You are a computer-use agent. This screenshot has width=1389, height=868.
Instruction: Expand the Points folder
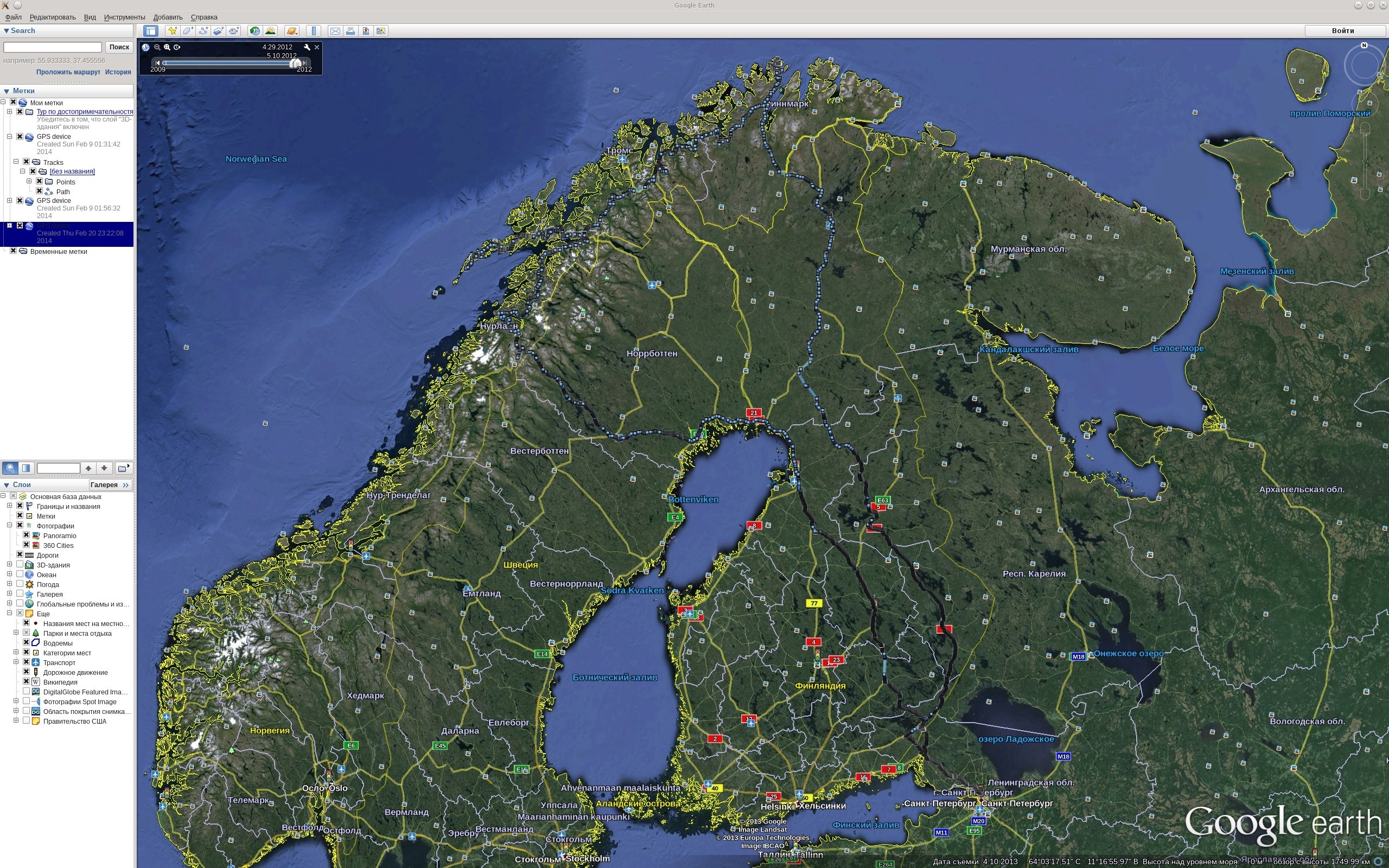(x=29, y=181)
